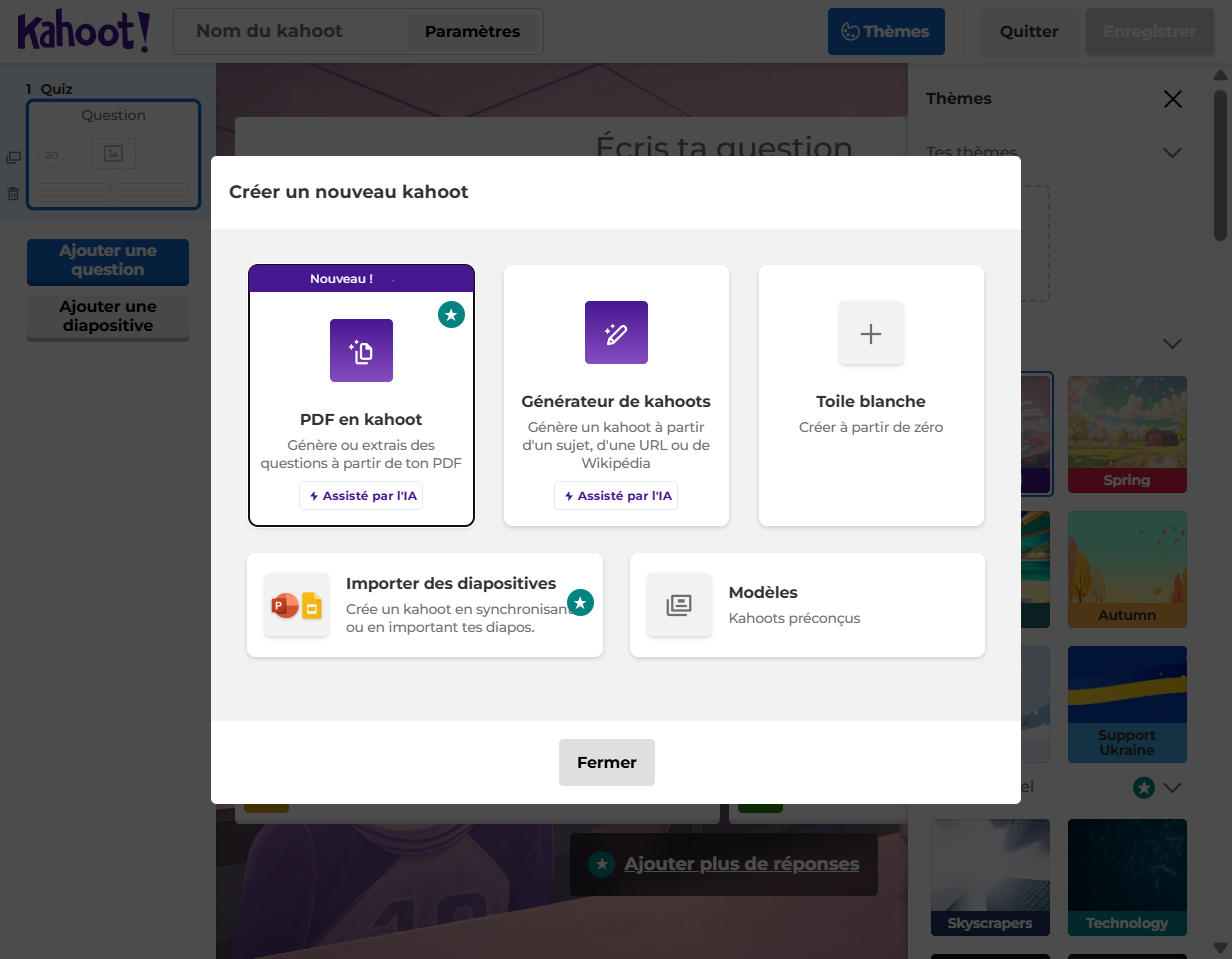Viewport: 1232px width, 959px height.
Task: Expand the premium themes section chevron
Action: click(1173, 788)
